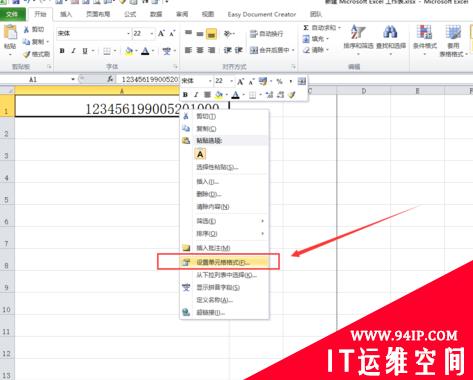Image resolution: width=473 pixels, height=380 pixels.
Task: Choose Clear Contents (清除内容) in context menu
Action: pos(224,207)
